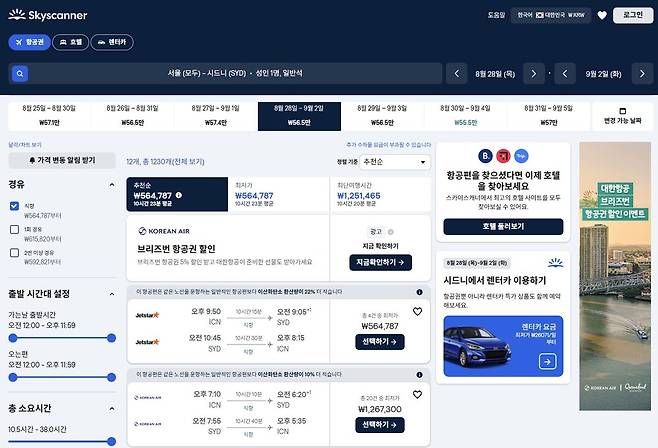The image size is (658, 448).
Task: Select the 8월 30일 - 9월 4일 date tab
Action: tap(465, 116)
